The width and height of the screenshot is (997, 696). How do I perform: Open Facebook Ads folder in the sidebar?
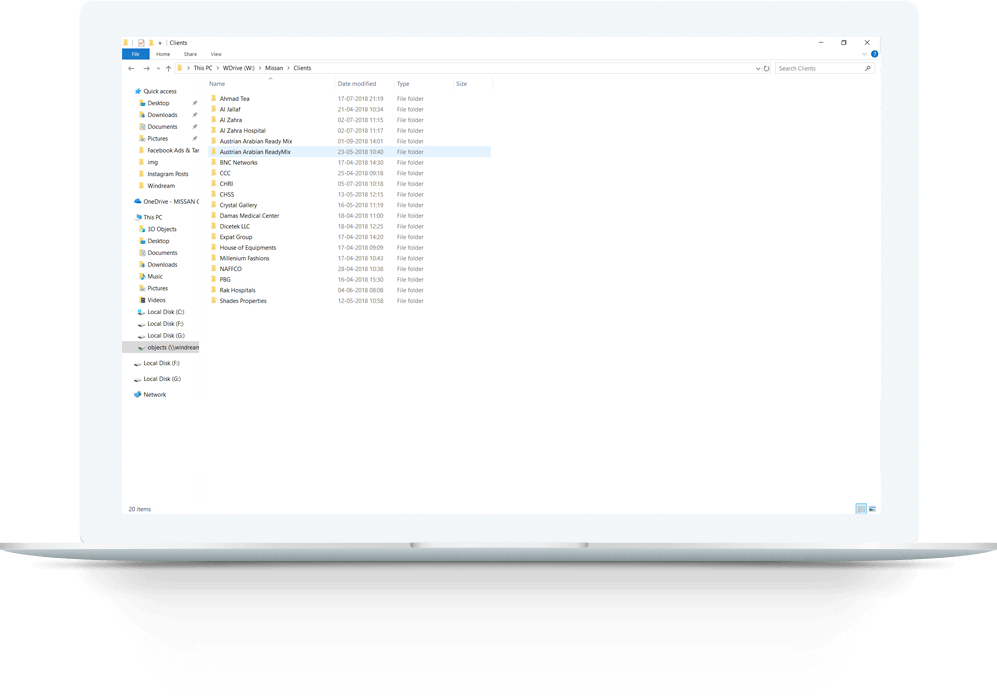[168, 151]
